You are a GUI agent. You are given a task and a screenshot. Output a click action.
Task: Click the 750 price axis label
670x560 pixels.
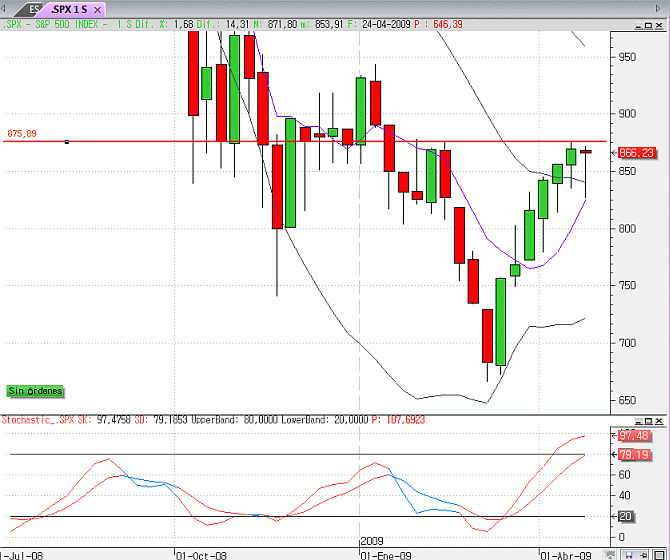coord(627,285)
